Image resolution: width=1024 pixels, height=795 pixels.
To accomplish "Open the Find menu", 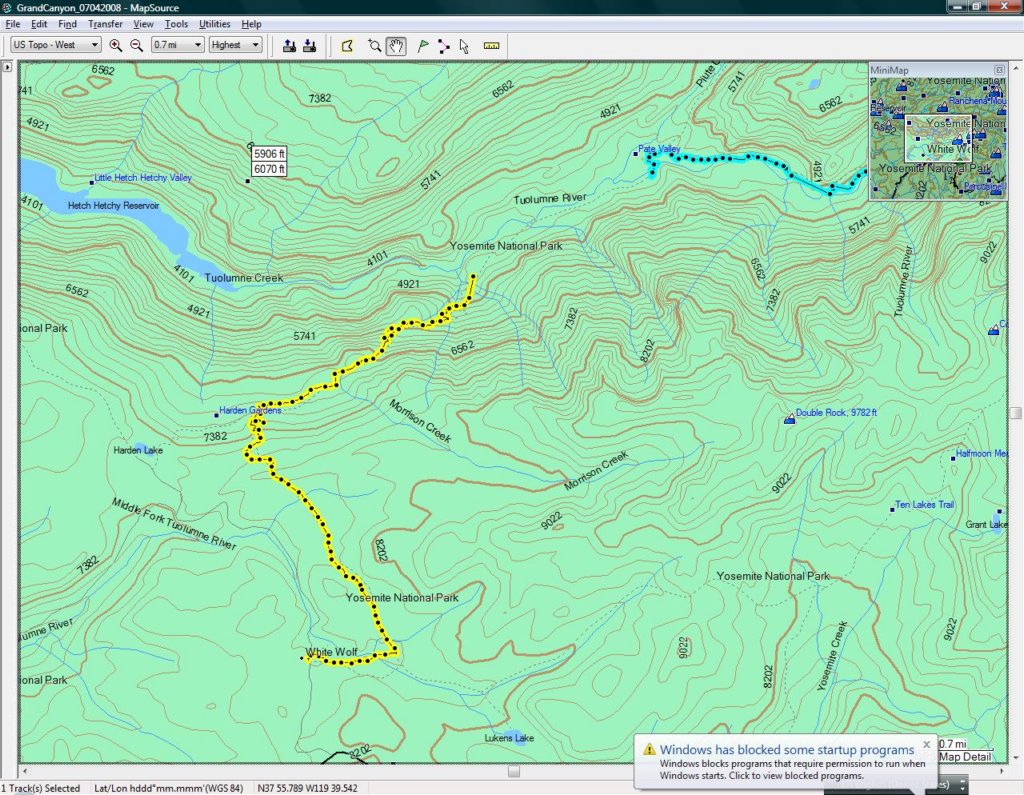I will pos(67,24).
